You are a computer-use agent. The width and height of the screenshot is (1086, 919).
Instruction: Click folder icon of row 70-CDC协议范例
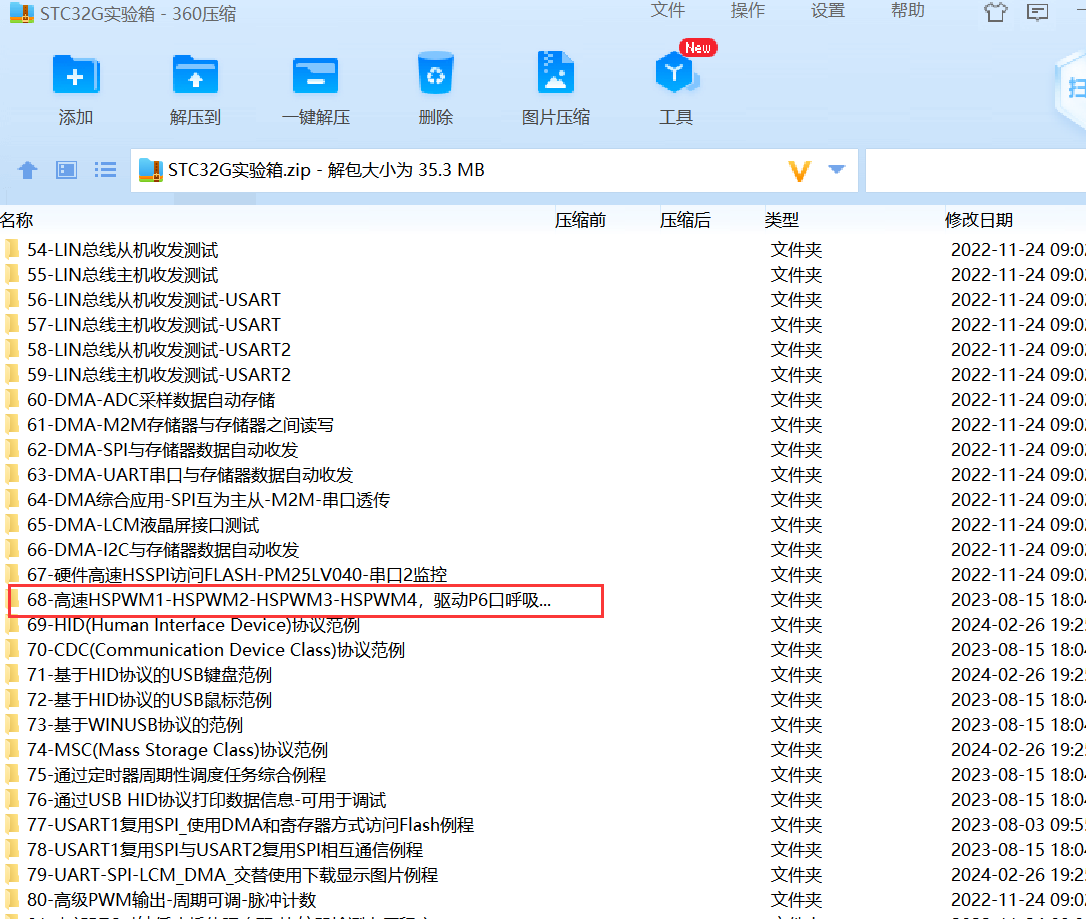pyautogui.click(x=12, y=650)
